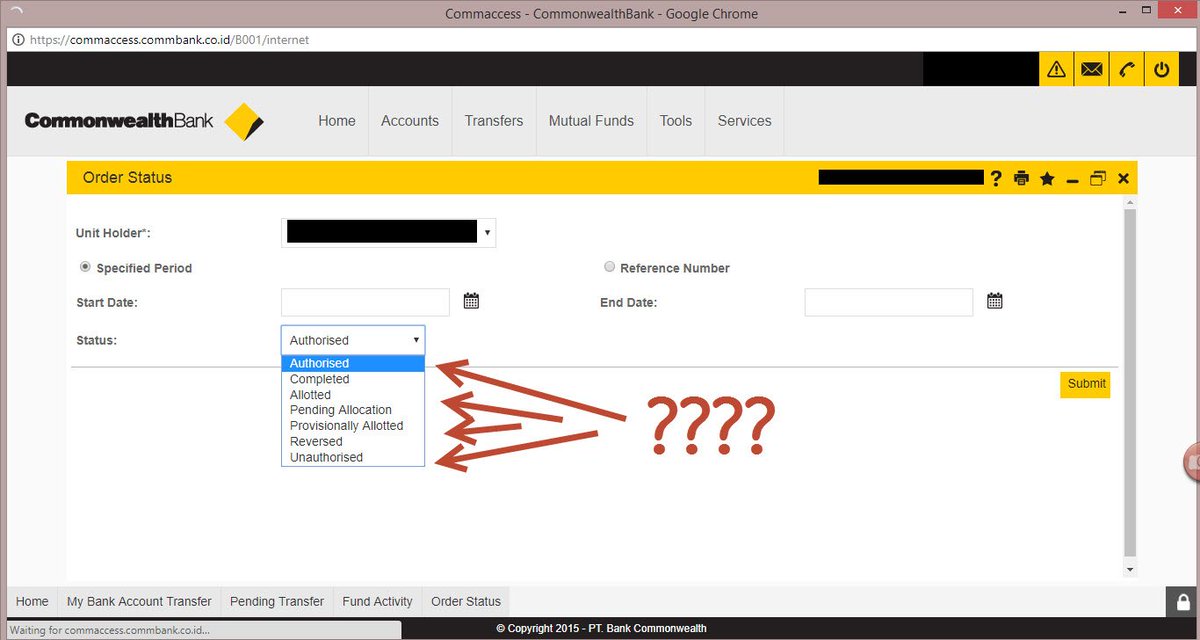Open help question mark in Order Status
This screenshot has width=1200, height=640.
click(996, 178)
